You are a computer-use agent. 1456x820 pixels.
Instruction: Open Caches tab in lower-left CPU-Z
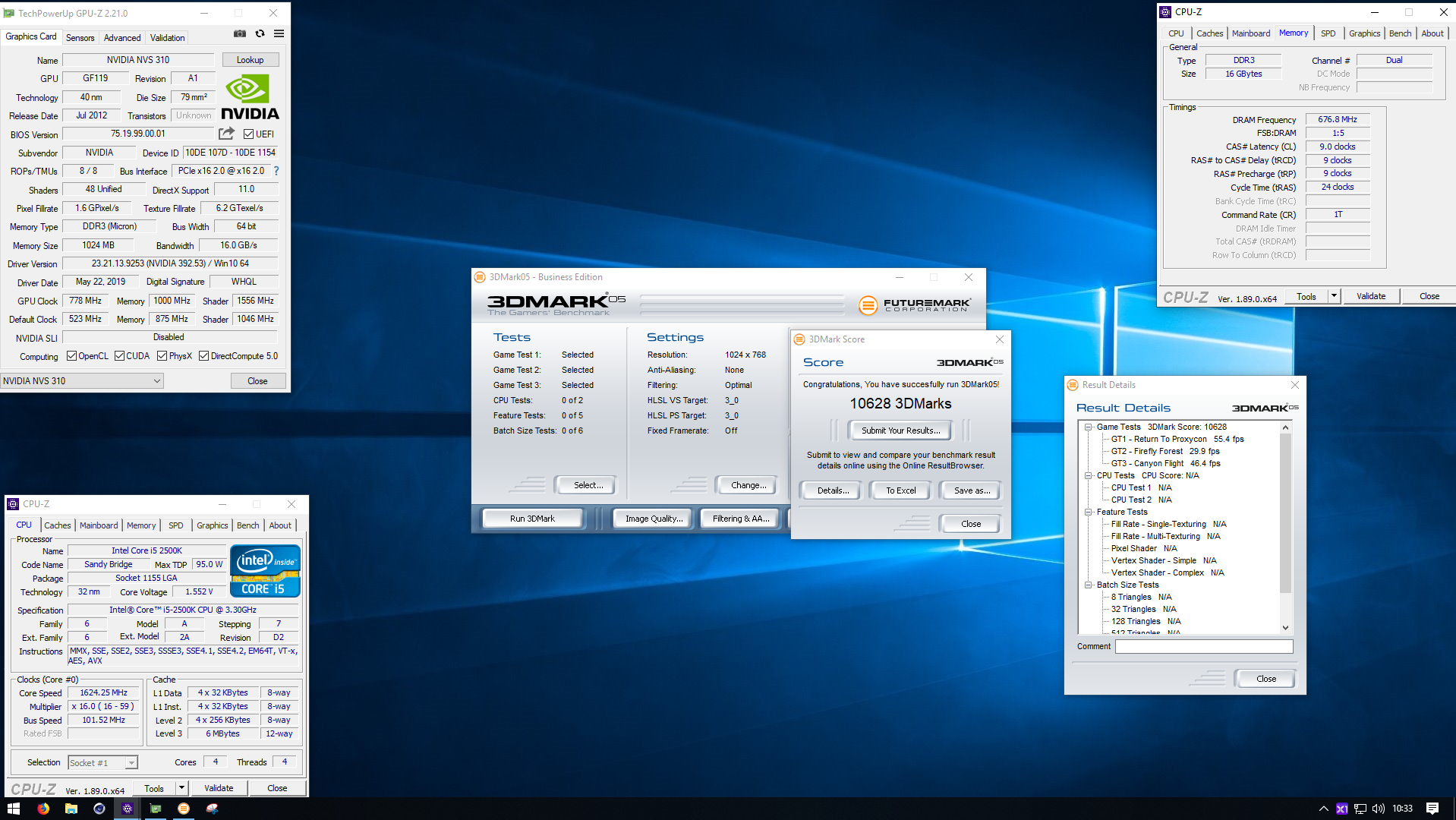(x=57, y=525)
